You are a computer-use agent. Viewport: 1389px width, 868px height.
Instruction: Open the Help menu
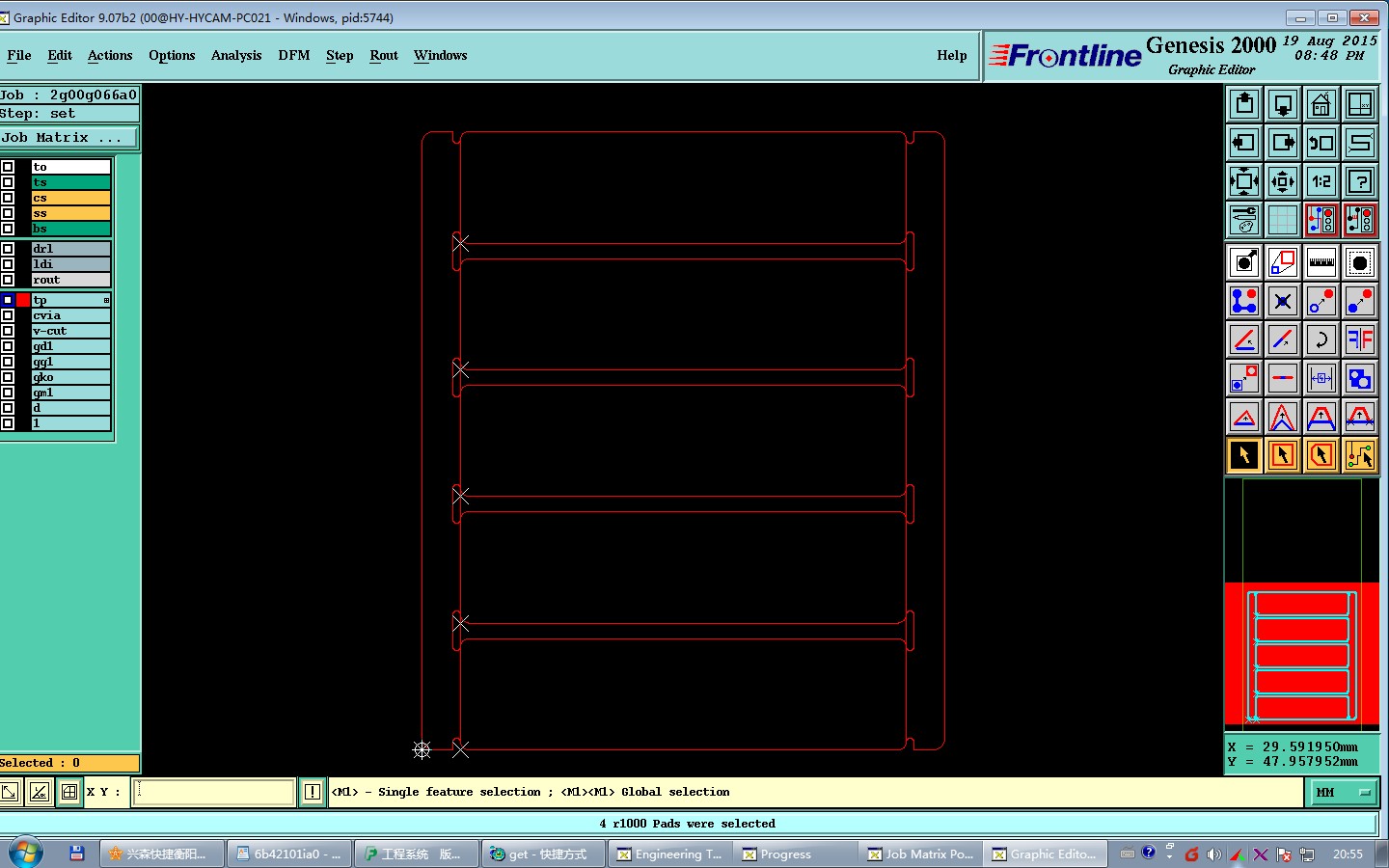coord(952,56)
